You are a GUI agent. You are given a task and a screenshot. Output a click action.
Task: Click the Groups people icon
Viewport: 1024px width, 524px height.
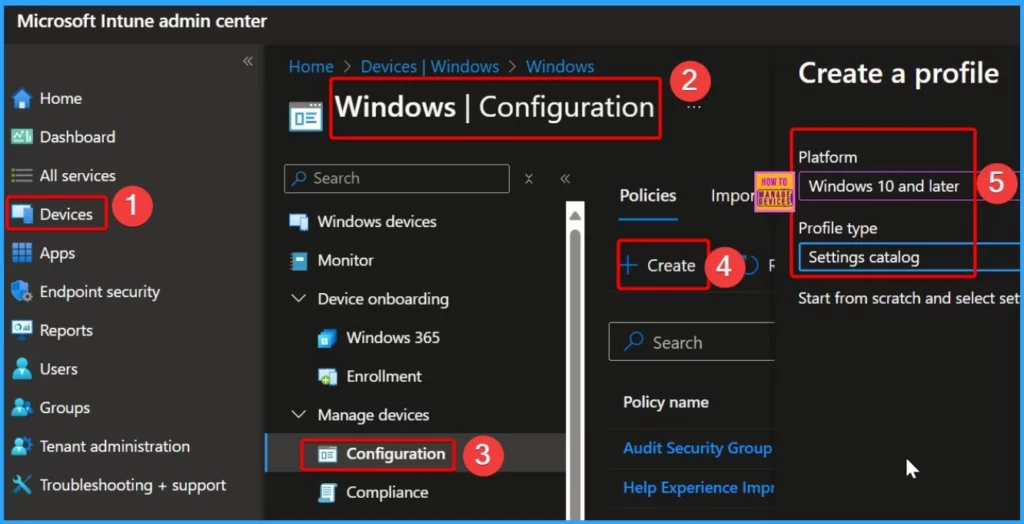click(x=22, y=408)
